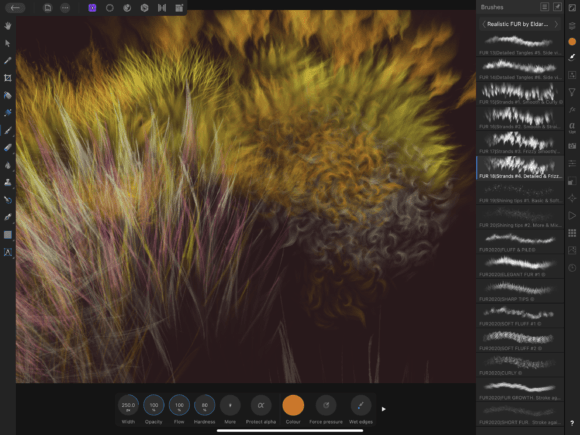Switch to the Photo persona
Screen dimensions: 580x435
[x=92, y=8]
